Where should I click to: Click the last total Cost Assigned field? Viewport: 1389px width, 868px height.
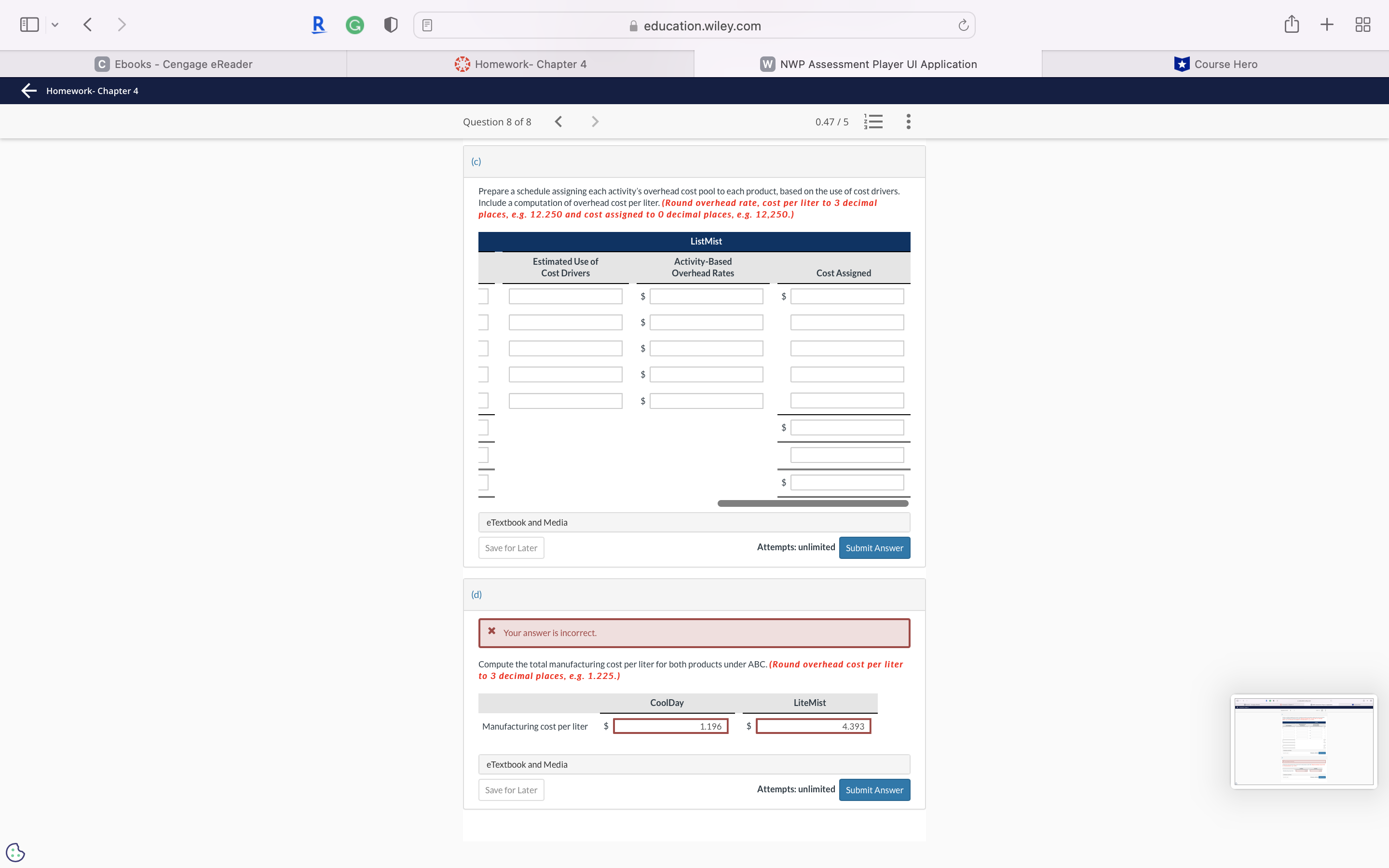(846, 483)
